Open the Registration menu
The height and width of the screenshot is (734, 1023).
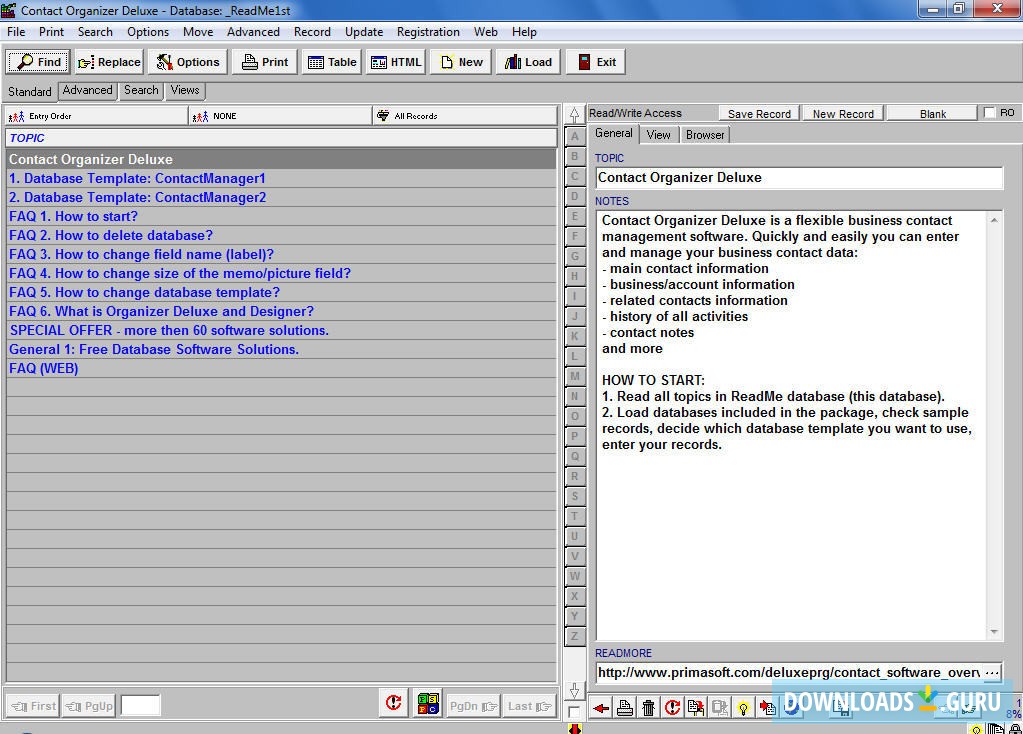click(427, 31)
